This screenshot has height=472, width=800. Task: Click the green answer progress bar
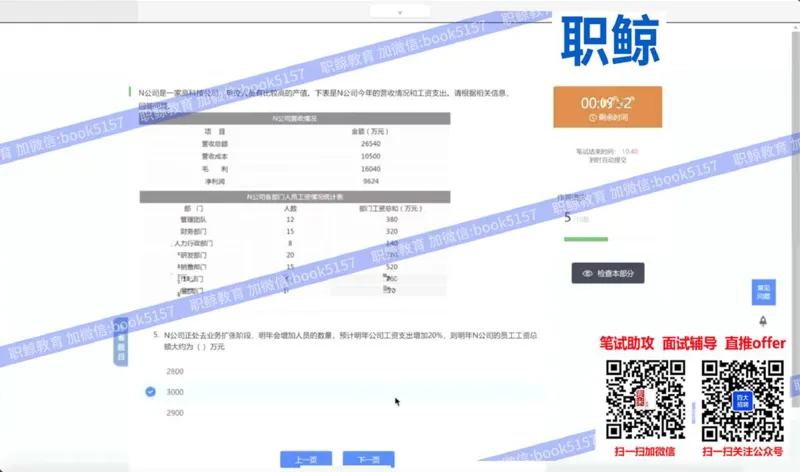586,239
